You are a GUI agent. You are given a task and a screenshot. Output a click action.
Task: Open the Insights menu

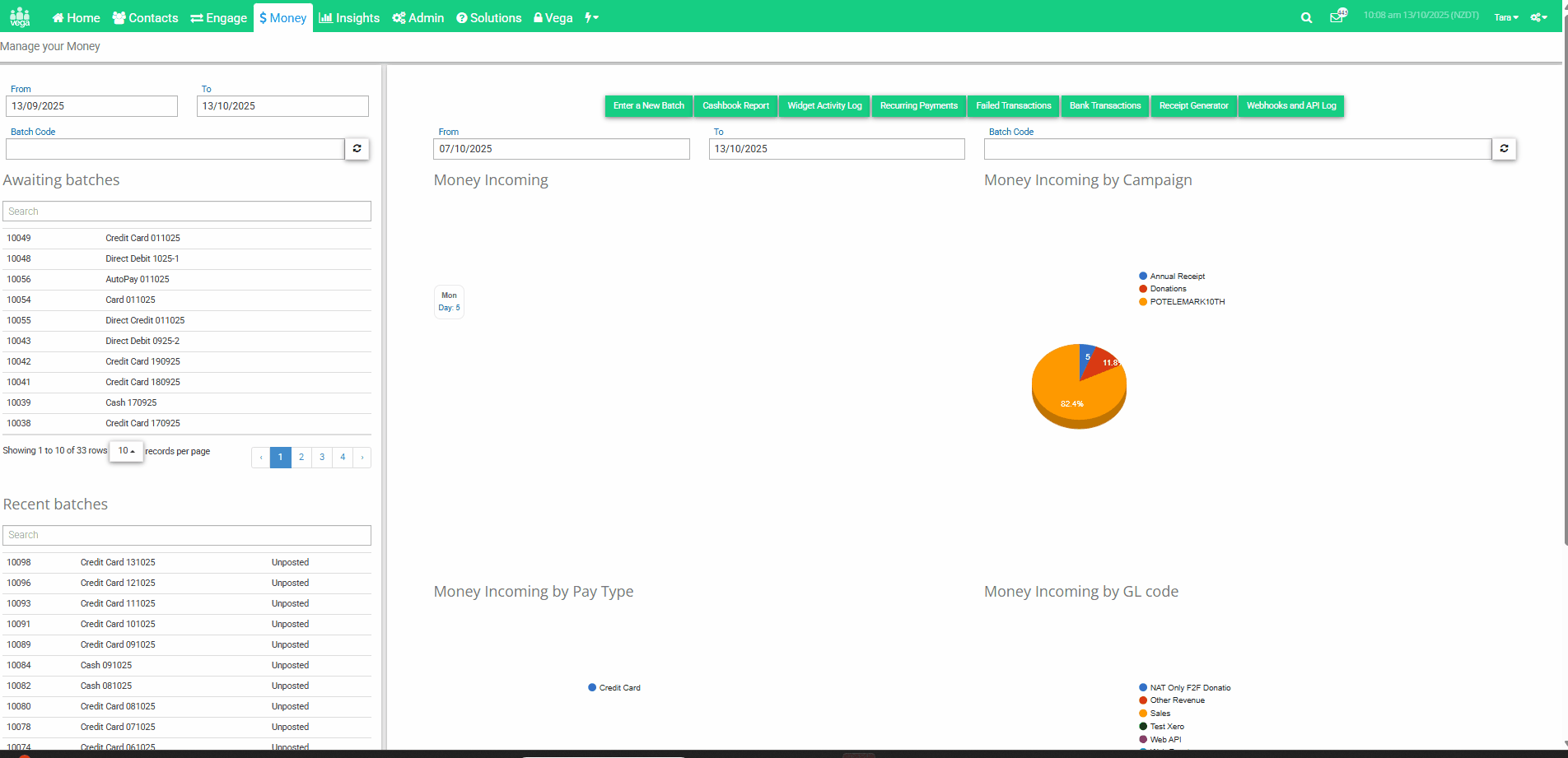point(349,17)
